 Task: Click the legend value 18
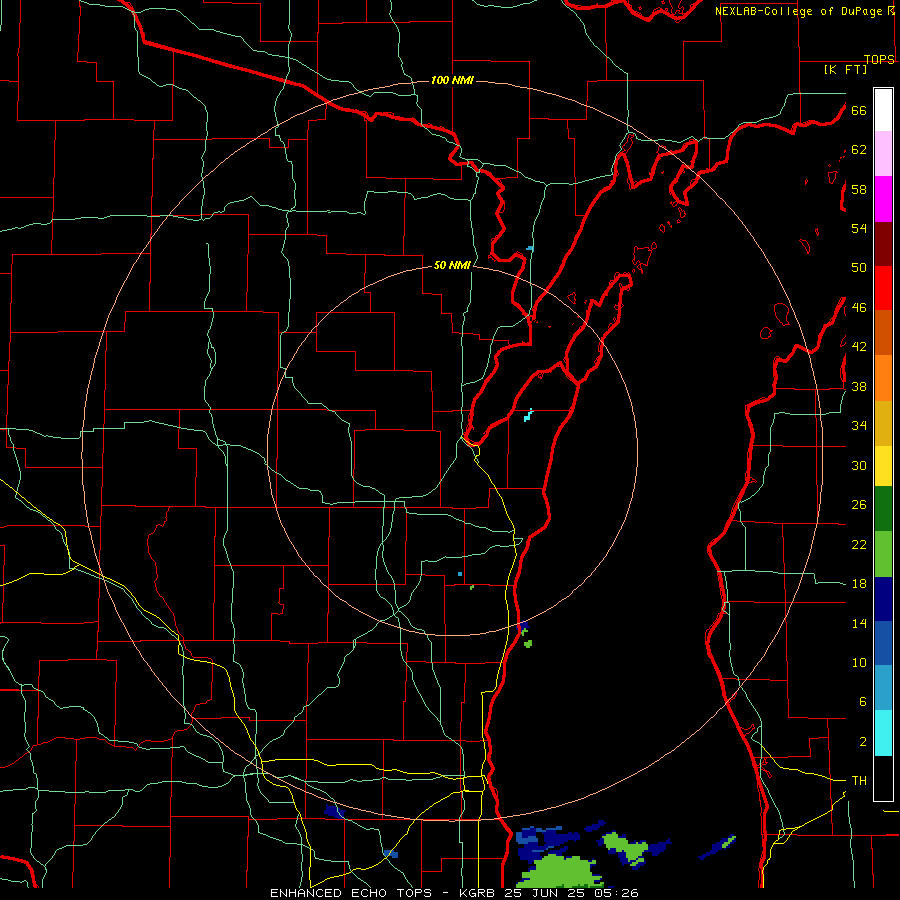point(859,584)
